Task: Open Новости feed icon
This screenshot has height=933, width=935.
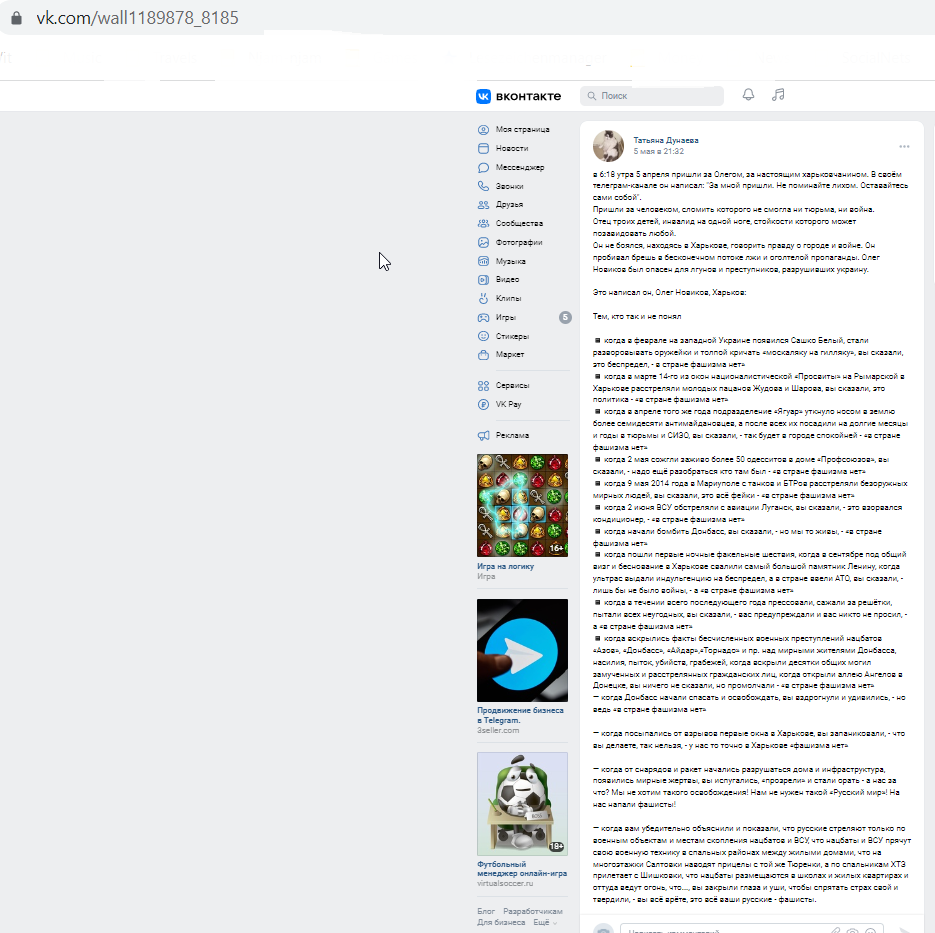Action: click(x=484, y=148)
